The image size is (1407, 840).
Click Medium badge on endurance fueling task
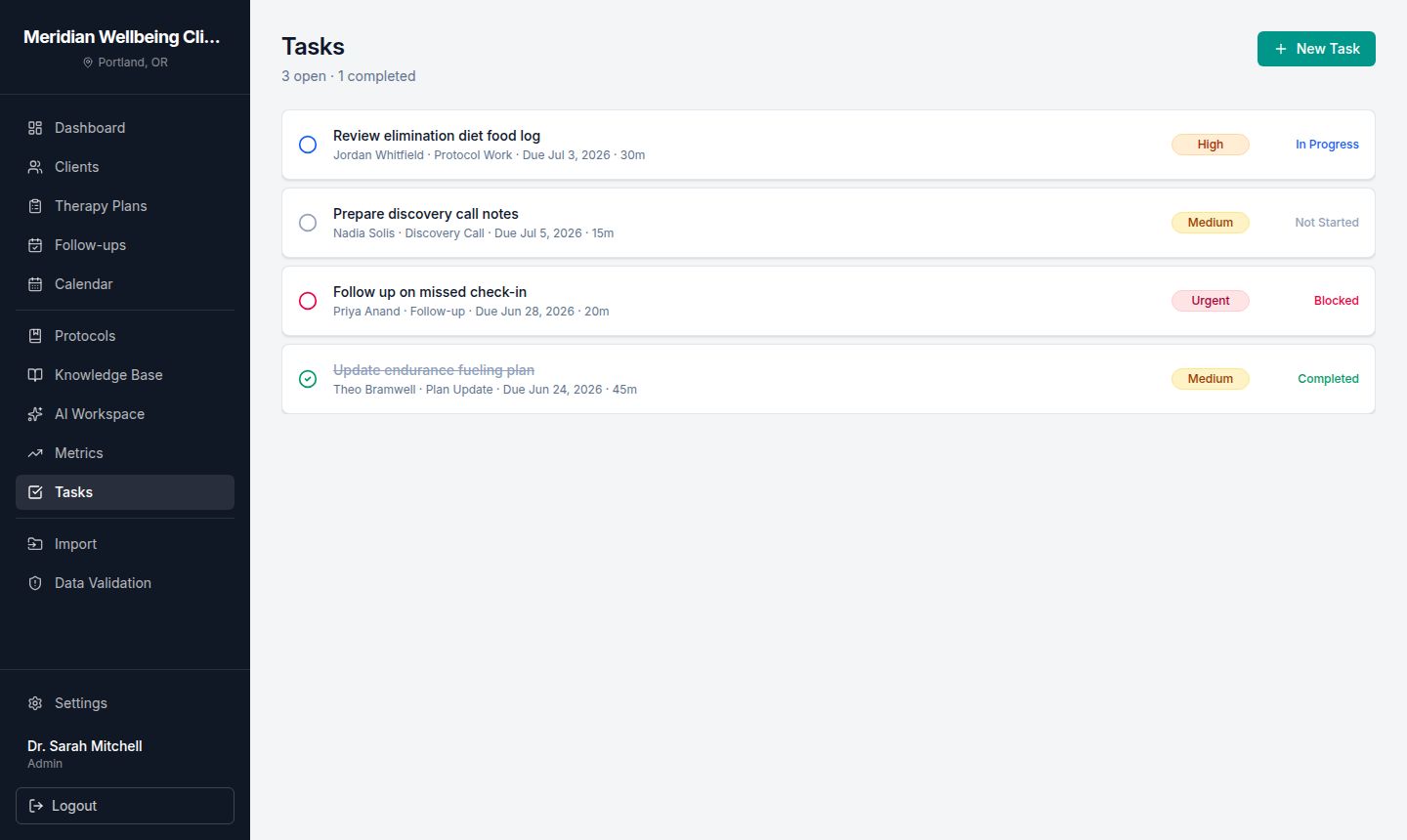click(1211, 379)
